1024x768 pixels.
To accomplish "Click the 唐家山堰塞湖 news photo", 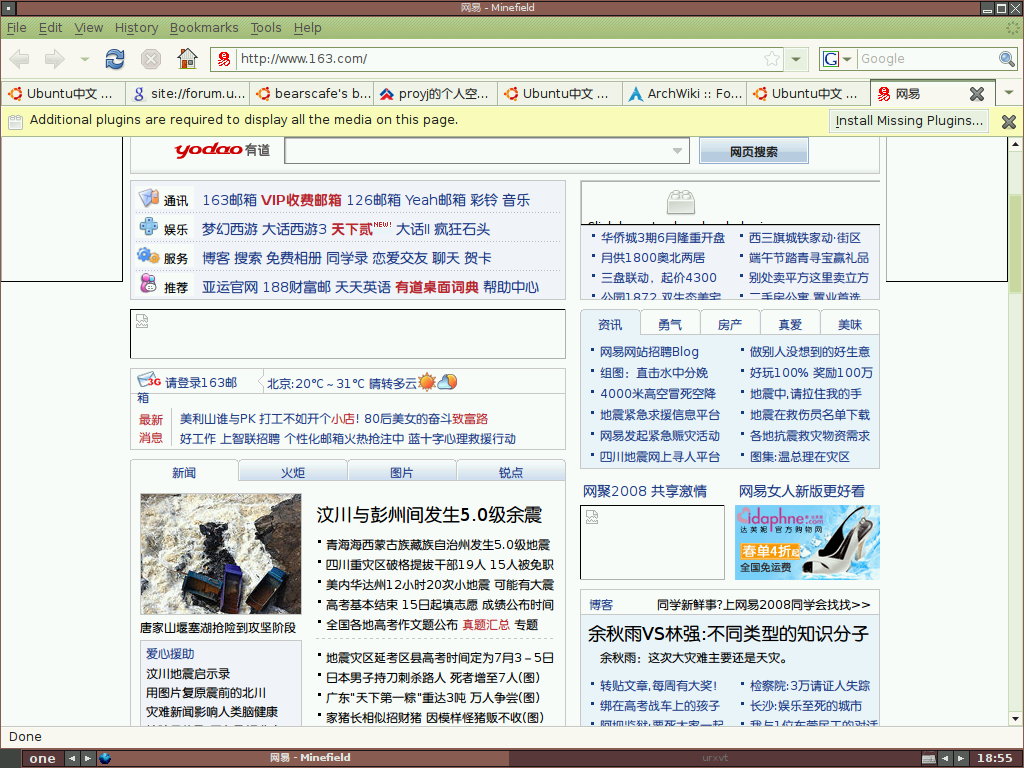I will click(x=221, y=554).
